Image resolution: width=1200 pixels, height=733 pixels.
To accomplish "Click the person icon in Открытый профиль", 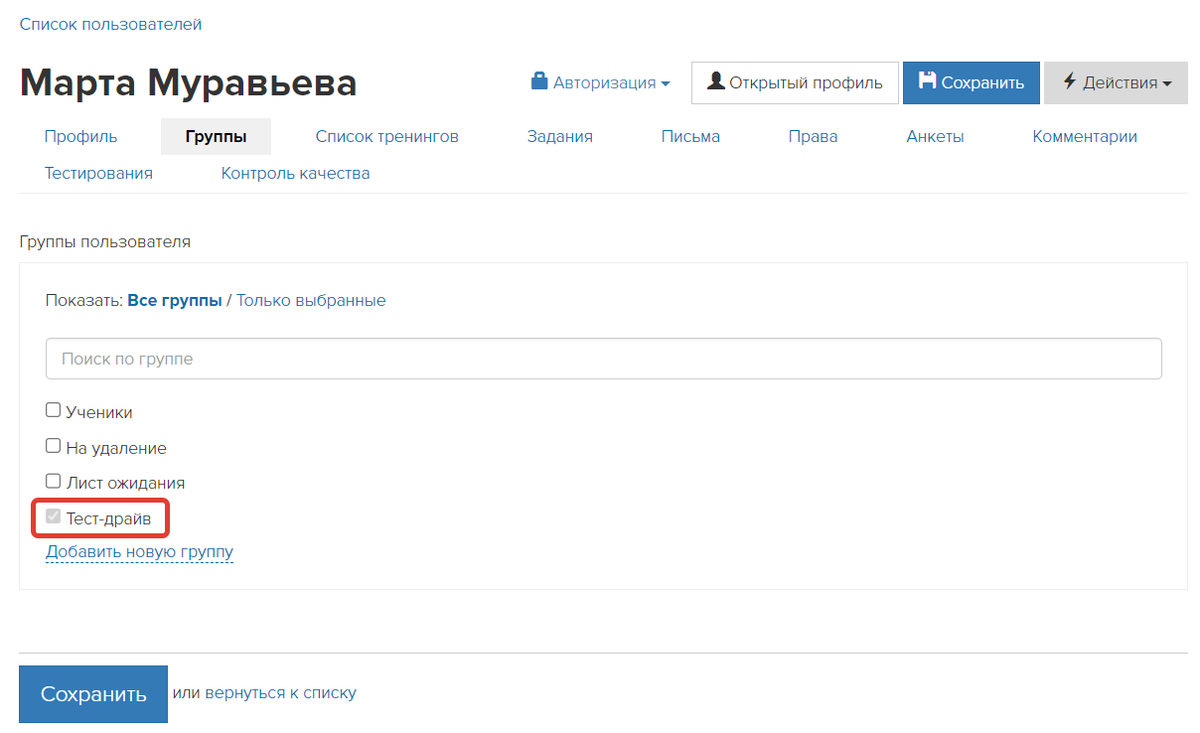I will click(715, 82).
